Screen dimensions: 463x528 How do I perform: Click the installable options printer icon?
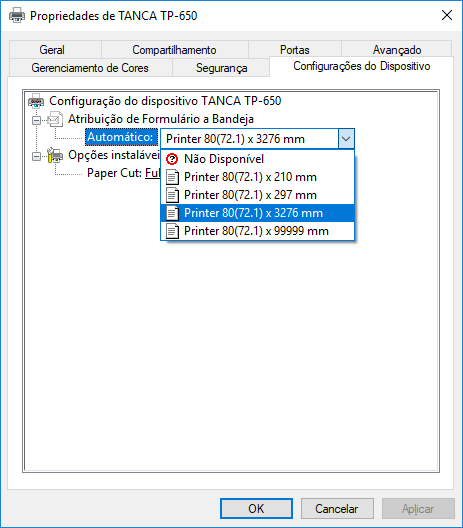point(55,155)
